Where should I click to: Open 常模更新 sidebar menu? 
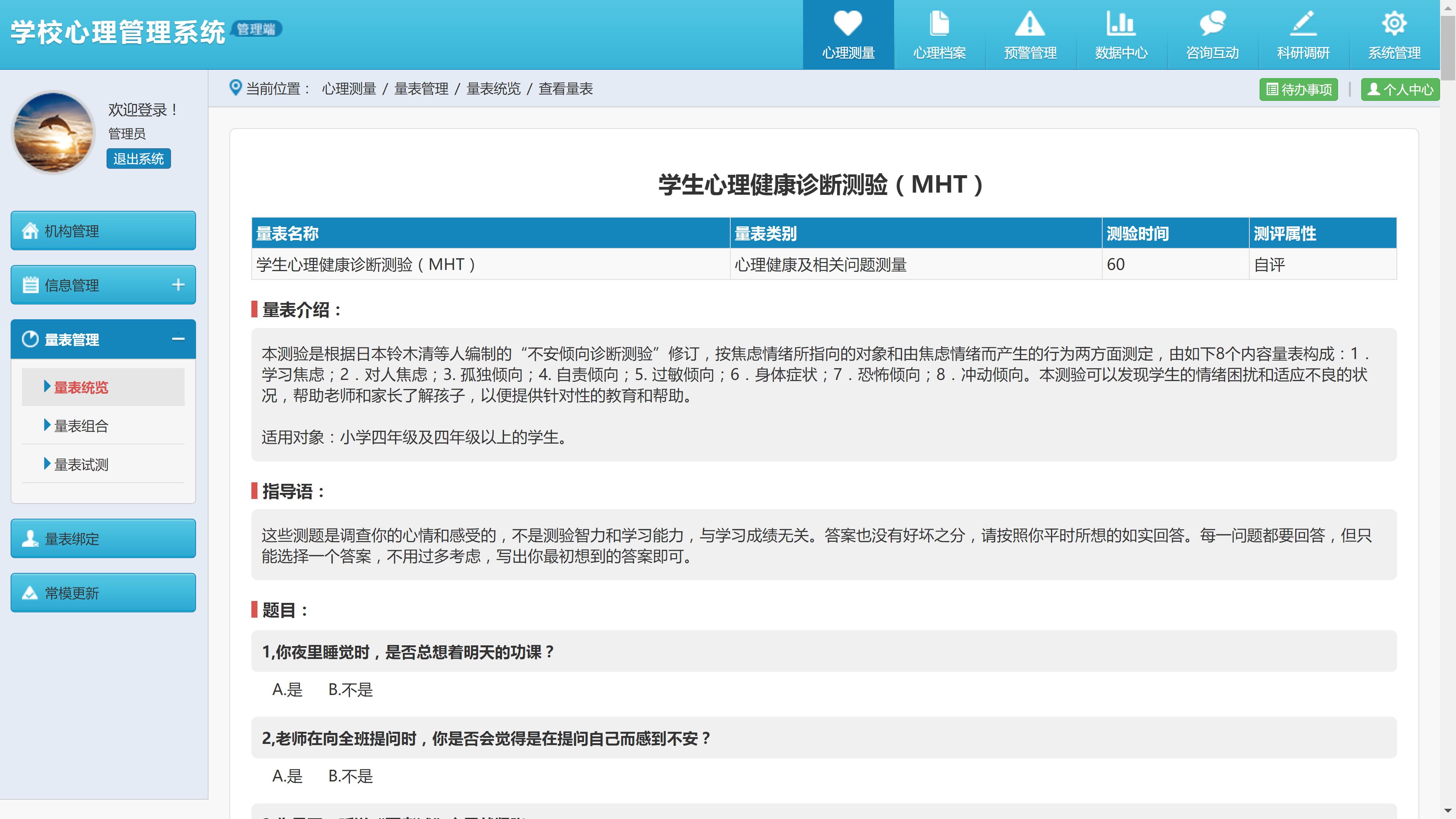[x=103, y=593]
